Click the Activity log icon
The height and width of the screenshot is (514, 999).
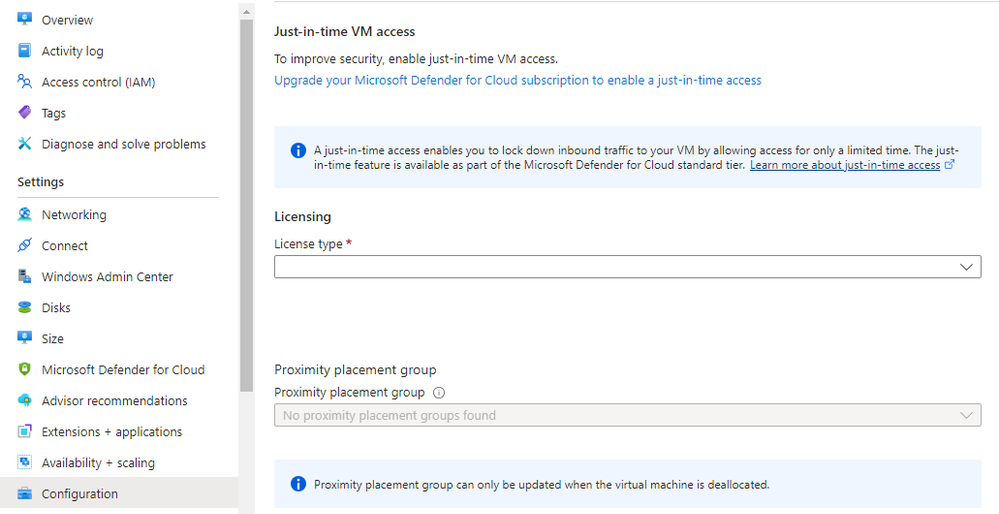pos(25,51)
